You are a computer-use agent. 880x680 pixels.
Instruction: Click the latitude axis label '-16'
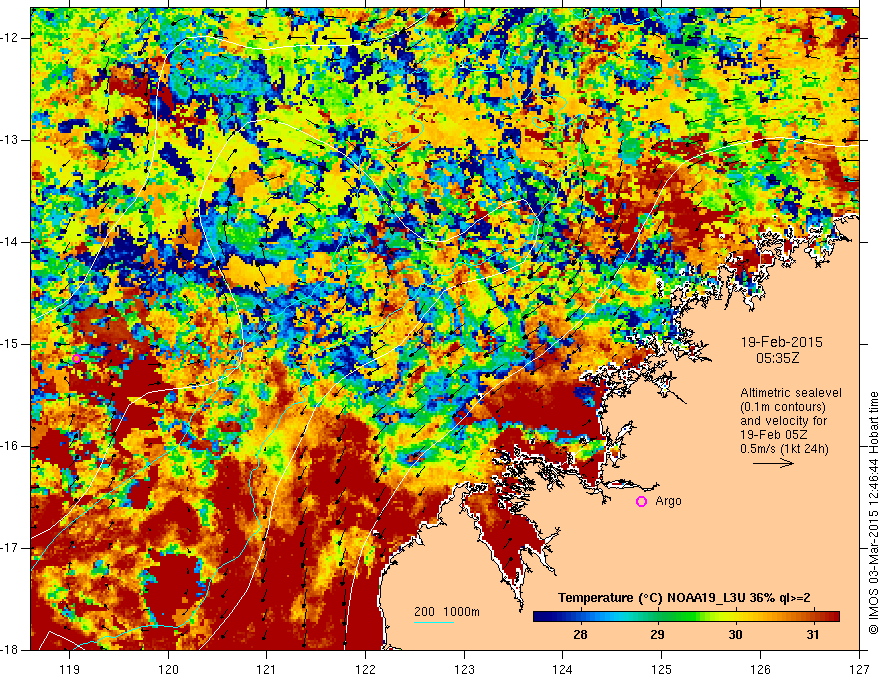(x=11, y=446)
